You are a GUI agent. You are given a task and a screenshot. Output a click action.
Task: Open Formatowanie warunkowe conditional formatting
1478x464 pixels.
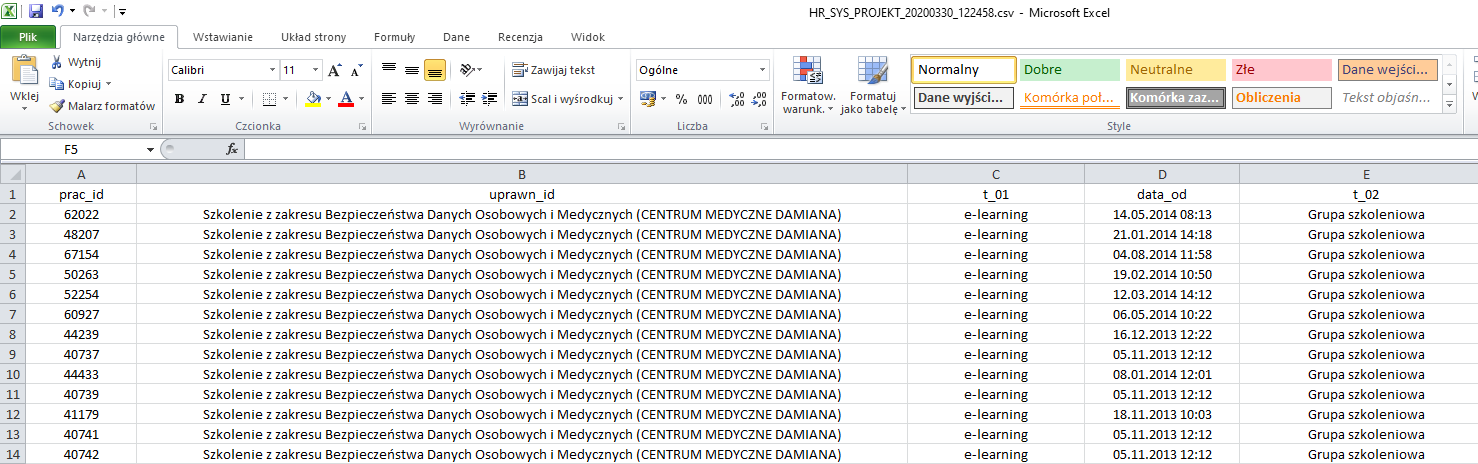click(808, 85)
